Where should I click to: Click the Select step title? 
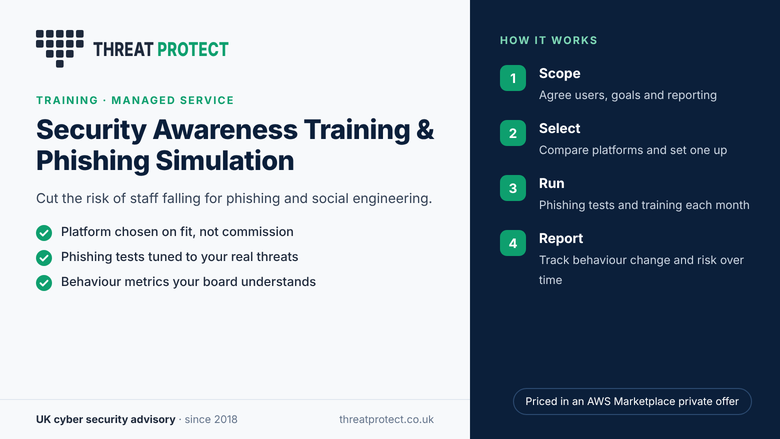(560, 128)
